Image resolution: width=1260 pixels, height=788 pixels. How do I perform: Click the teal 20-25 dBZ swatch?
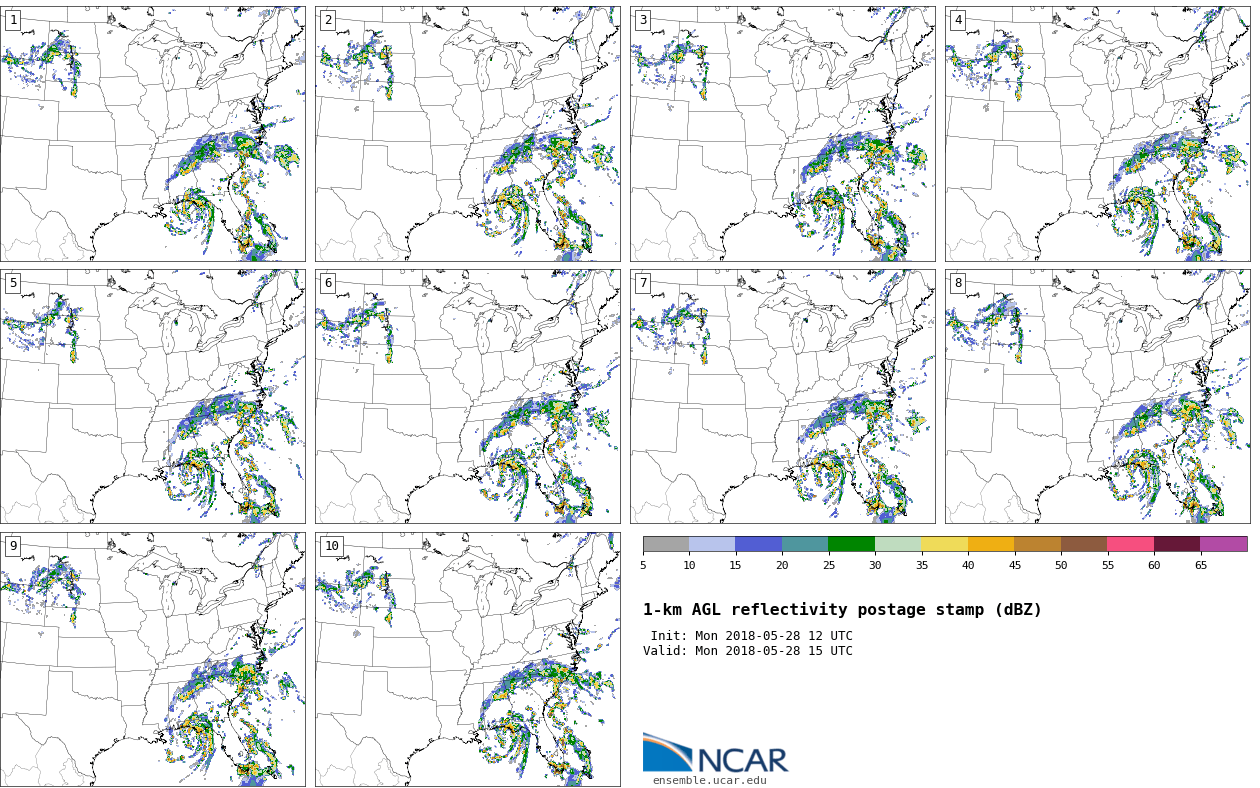(x=805, y=544)
